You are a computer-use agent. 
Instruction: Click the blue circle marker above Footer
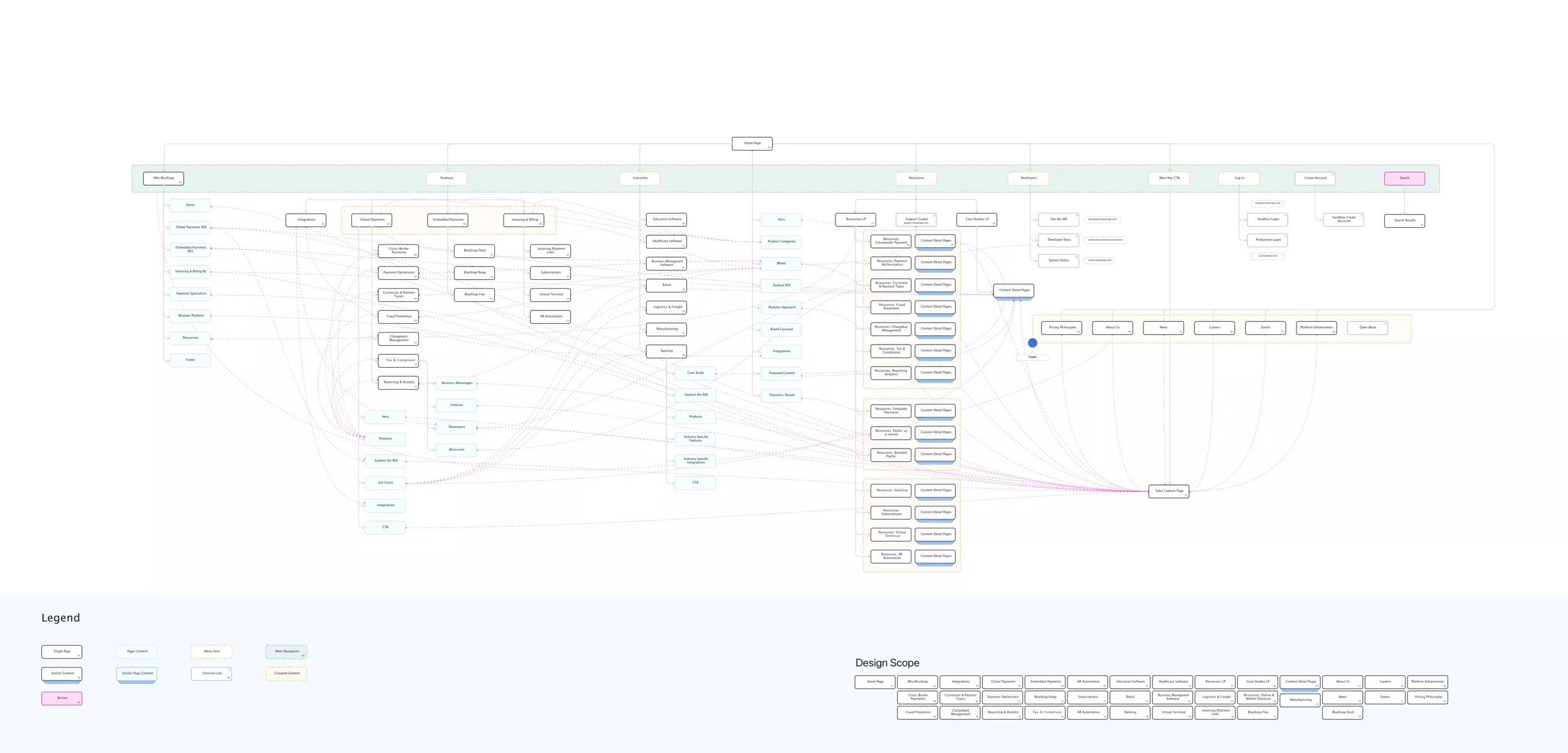1032,343
